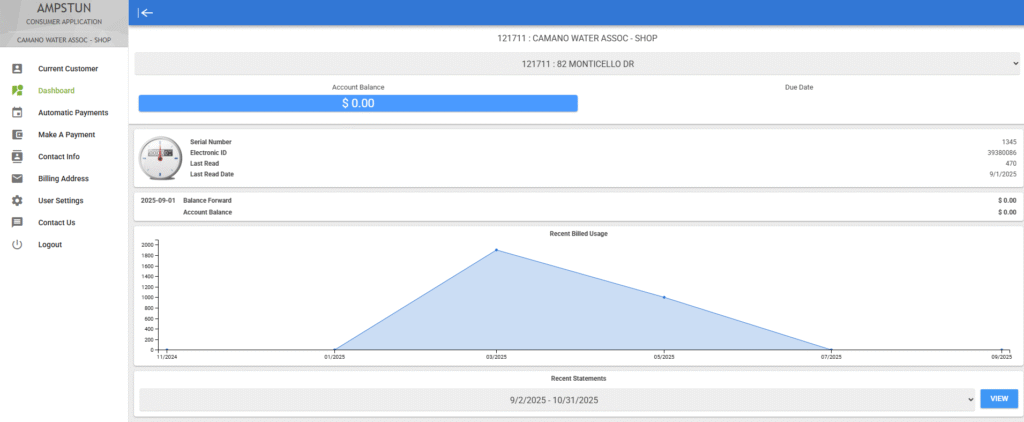This screenshot has height=422, width=1024.
Task: Expand the Recent Statements date range dropdown
Action: [x=557, y=400]
